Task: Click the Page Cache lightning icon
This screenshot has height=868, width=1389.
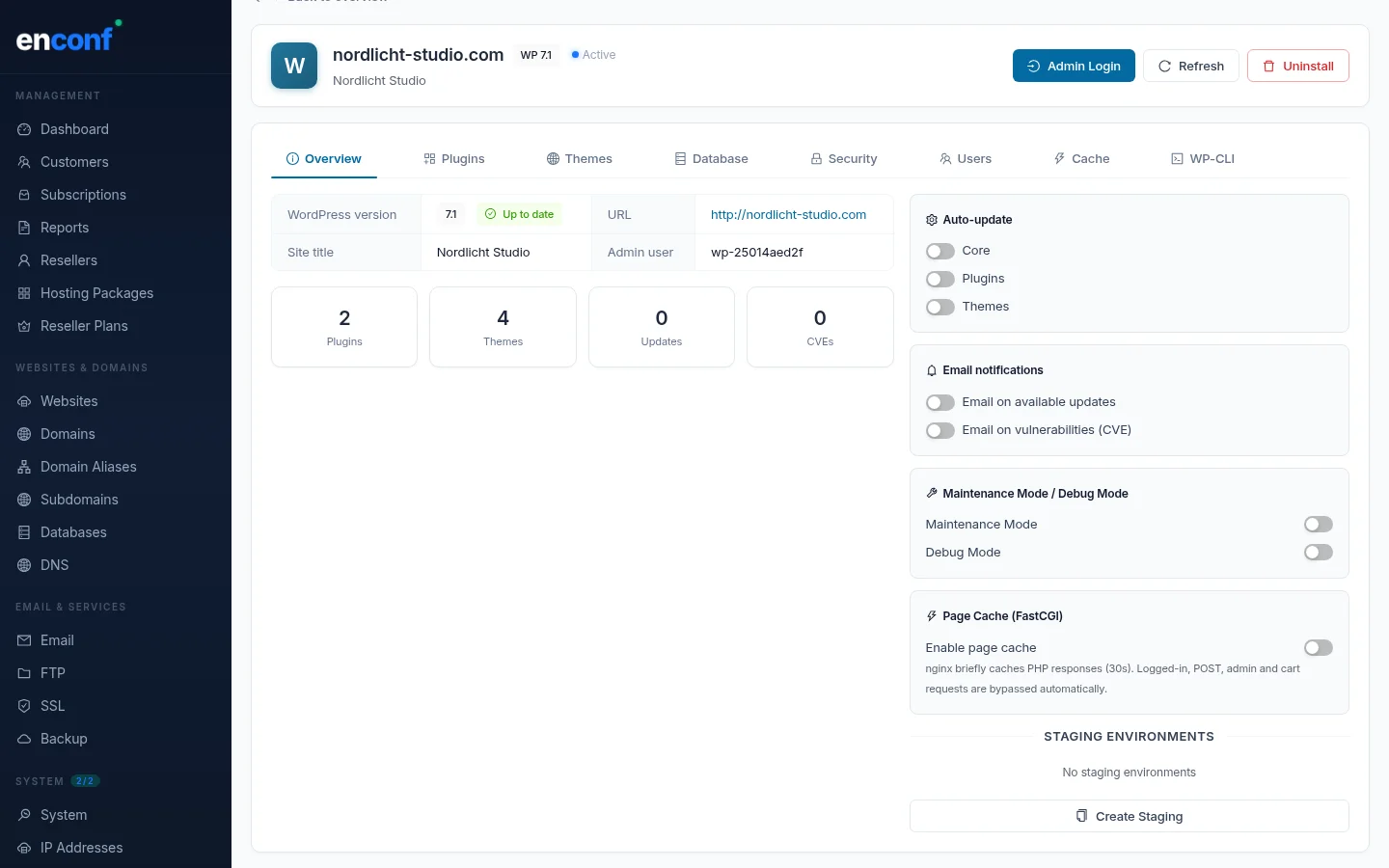Action: [932, 616]
